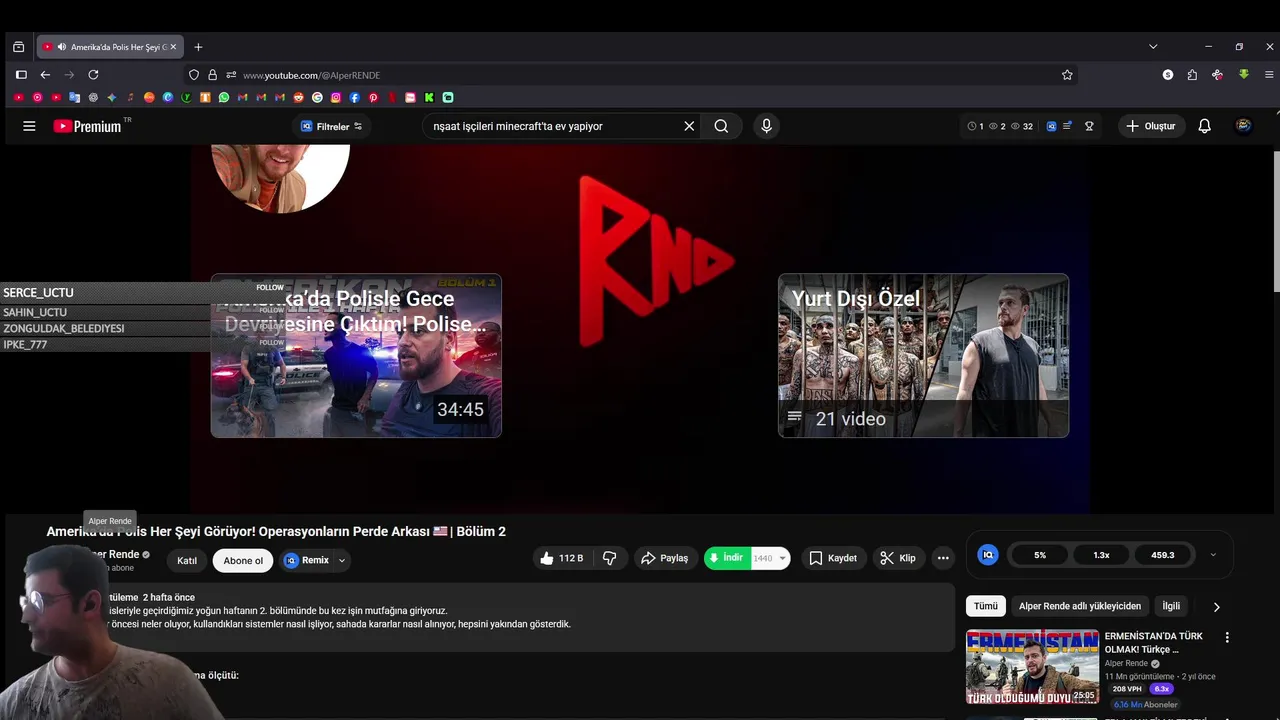Open YouTube notifications bell
The image size is (1280, 720).
pyautogui.click(x=1205, y=126)
